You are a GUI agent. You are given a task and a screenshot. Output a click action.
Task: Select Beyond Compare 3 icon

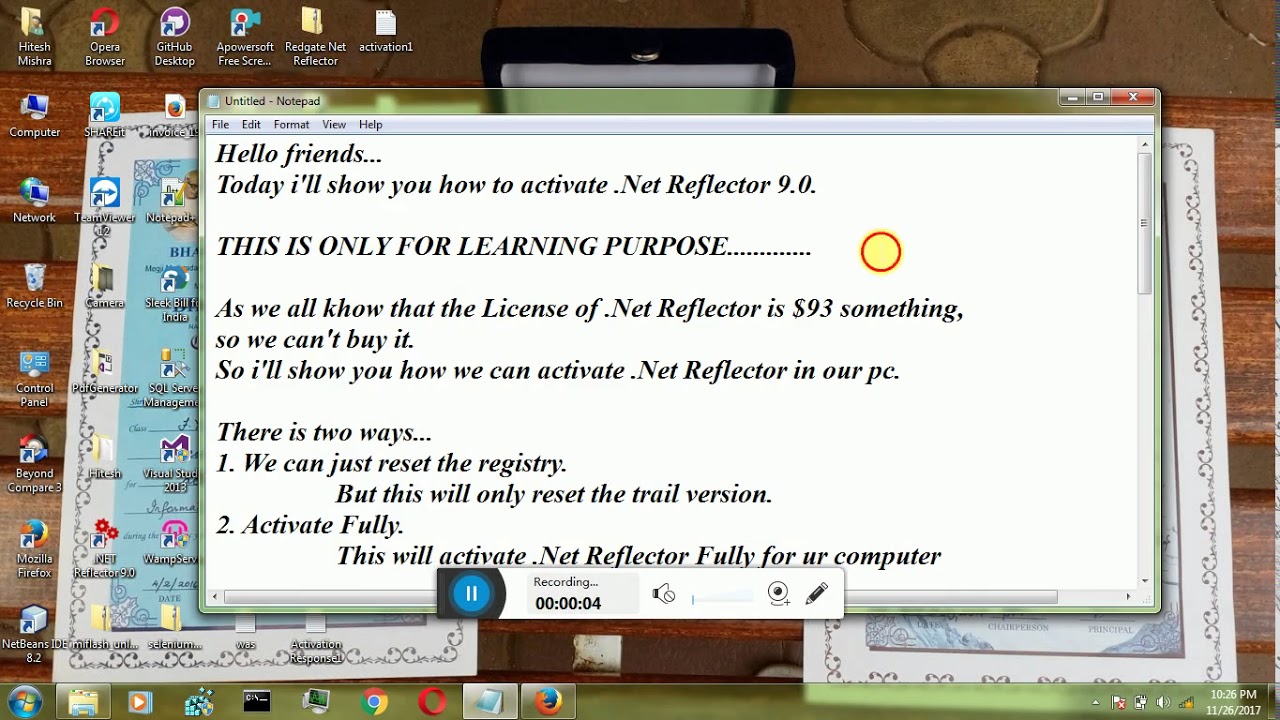click(x=34, y=464)
